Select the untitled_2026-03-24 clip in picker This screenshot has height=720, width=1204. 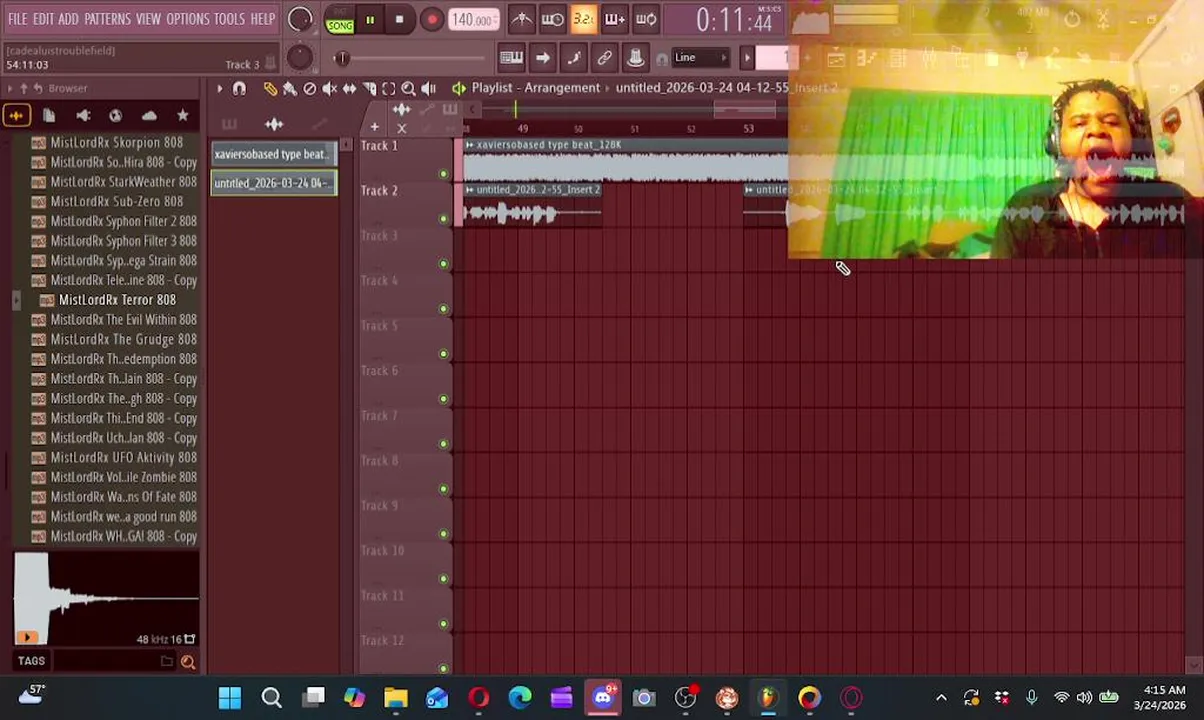[274, 183]
